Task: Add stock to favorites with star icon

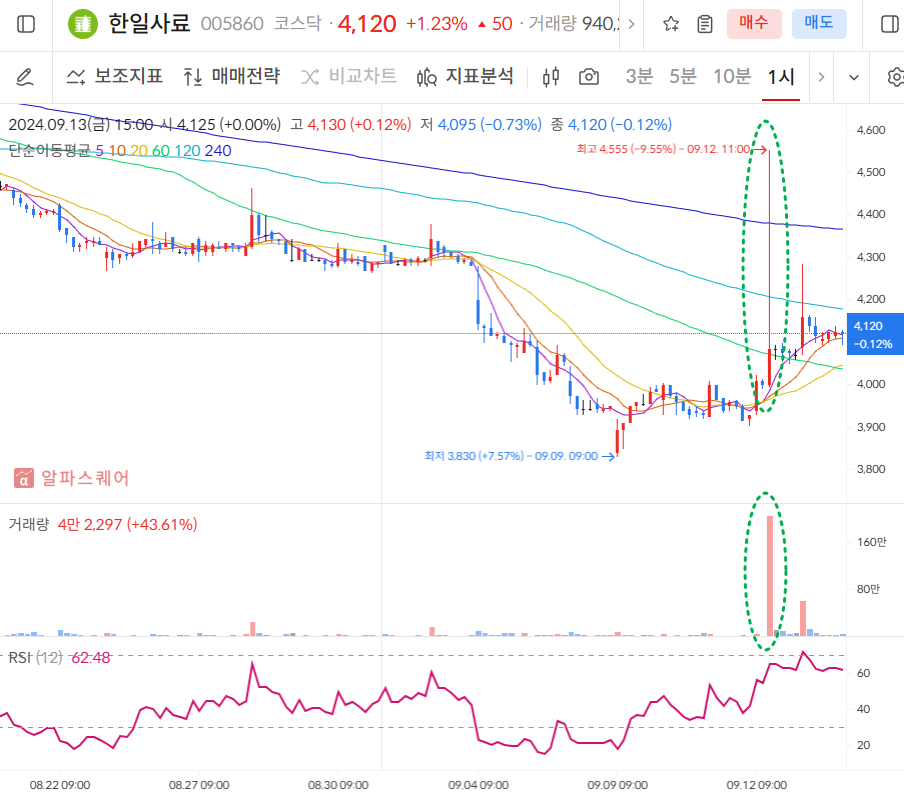Action: 671,24
